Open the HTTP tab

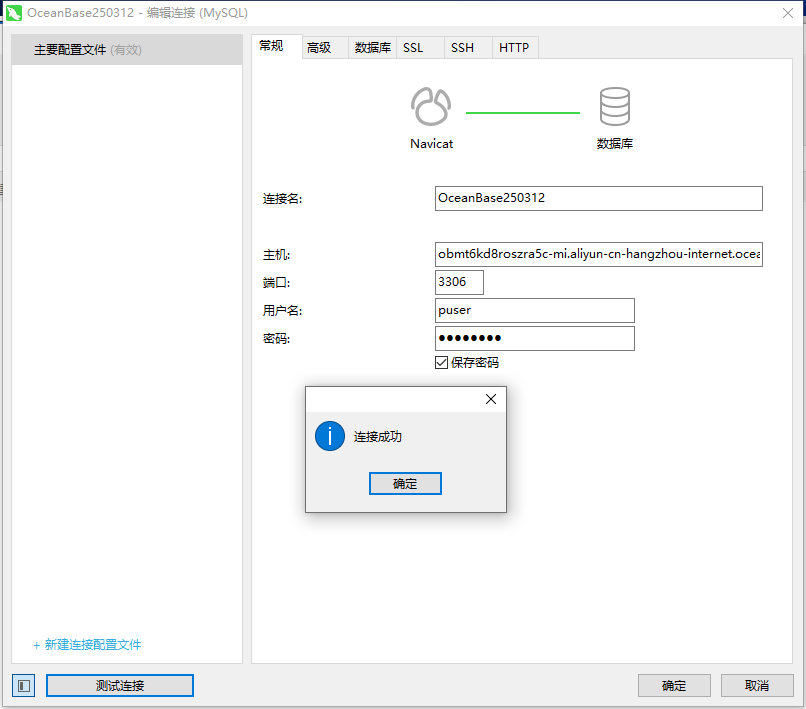(514, 48)
